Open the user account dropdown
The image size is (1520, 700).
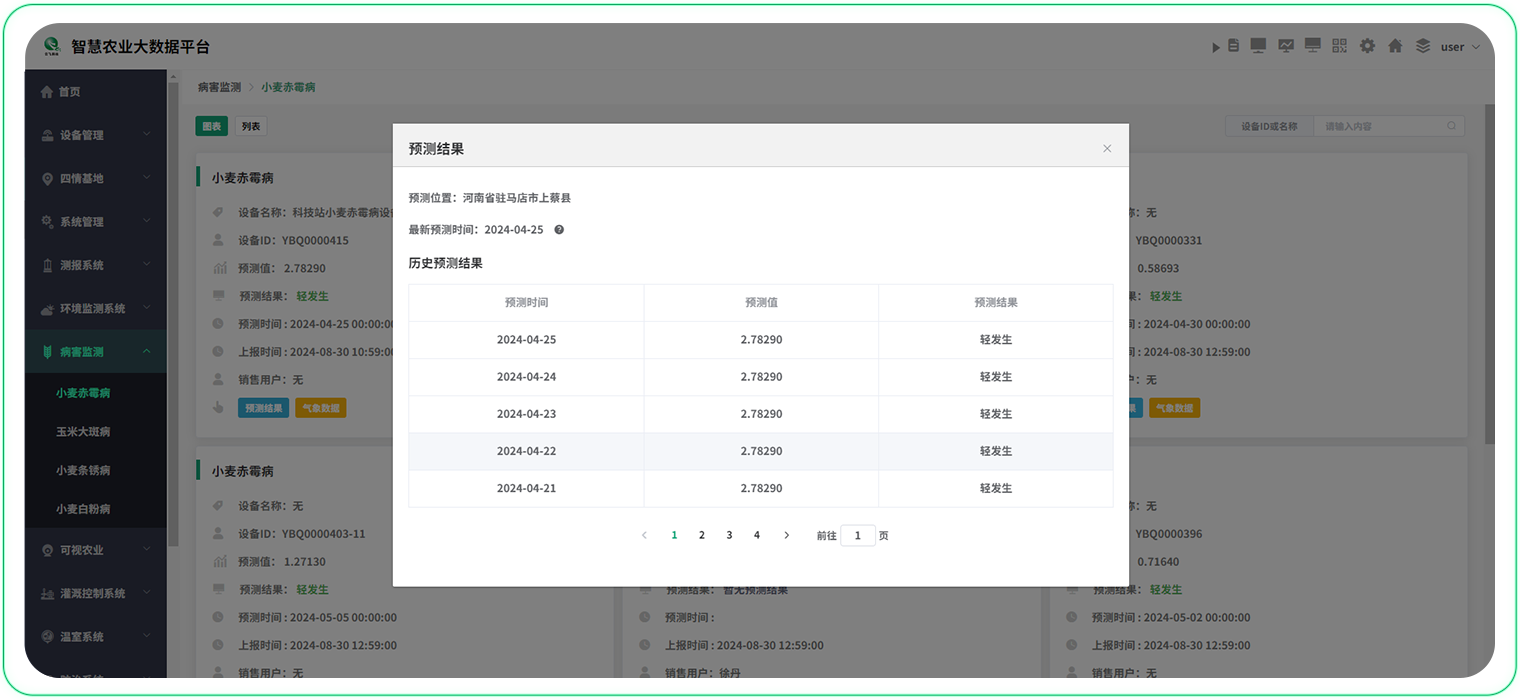point(1459,47)
